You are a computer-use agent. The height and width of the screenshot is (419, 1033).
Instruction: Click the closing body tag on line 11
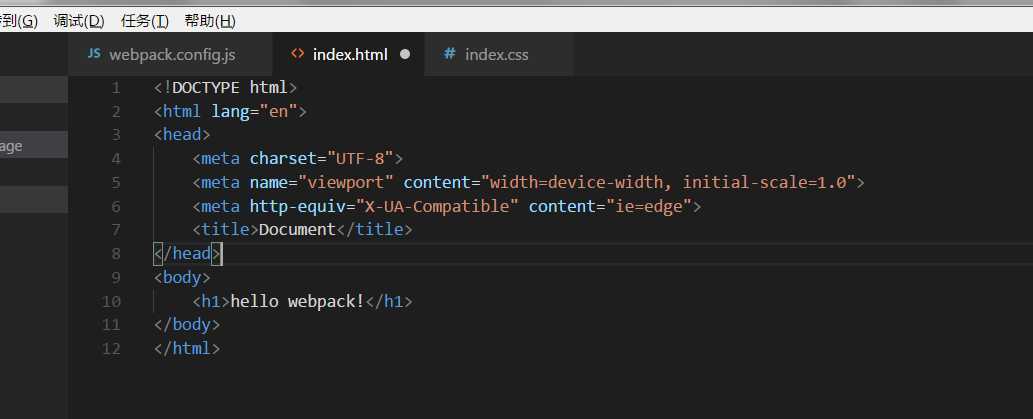pyautogui.click(x=186, y=325)
